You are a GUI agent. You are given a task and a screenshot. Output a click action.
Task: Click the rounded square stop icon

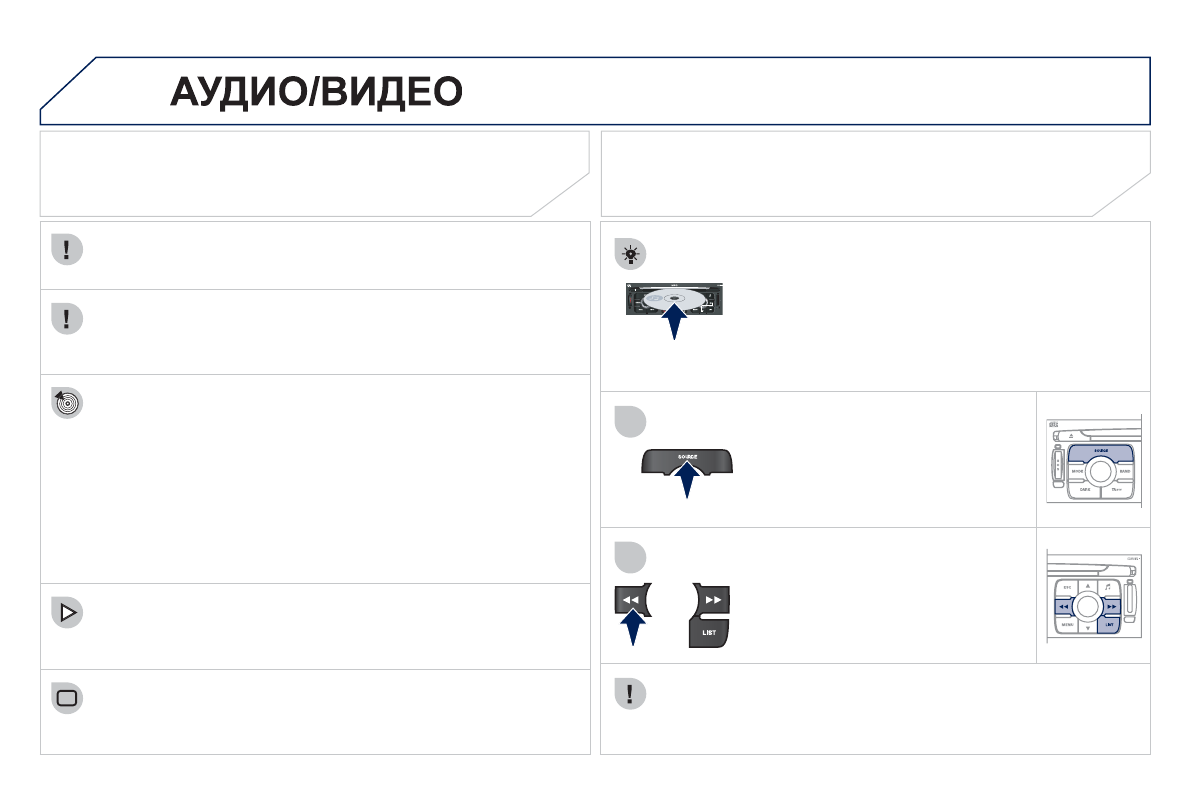point(67,699)
